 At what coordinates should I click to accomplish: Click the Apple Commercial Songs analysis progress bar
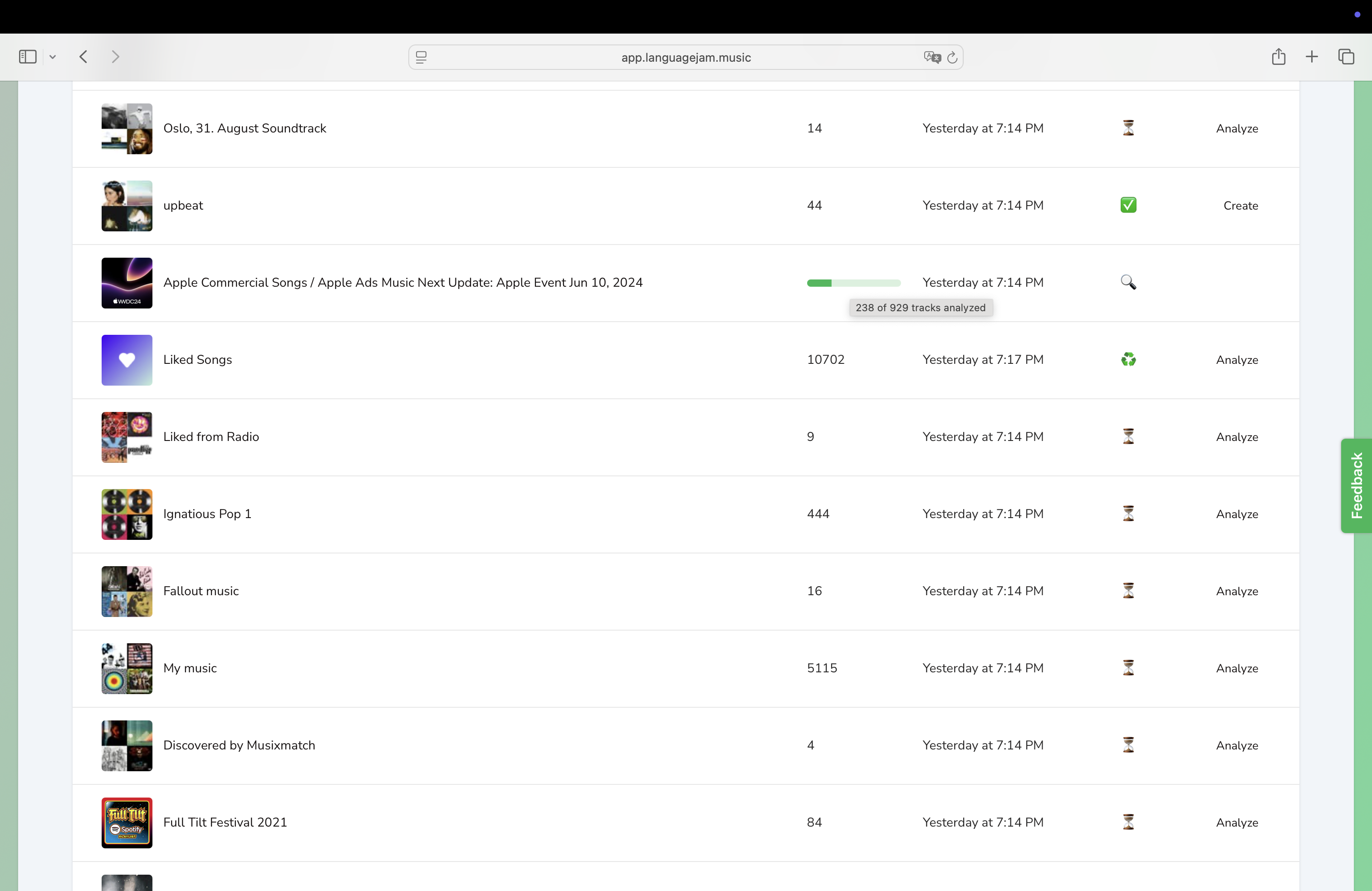[x=854, y=283]
